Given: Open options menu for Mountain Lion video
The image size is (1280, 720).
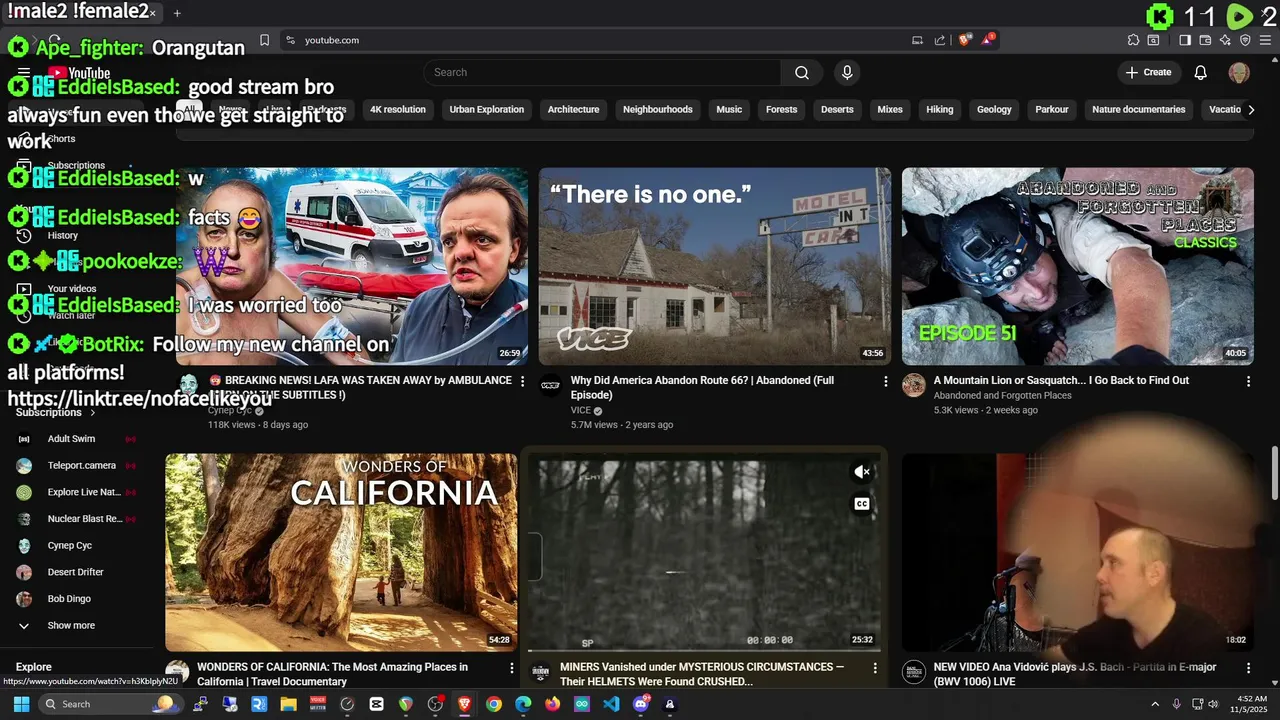Looking at the screenshot, I should point(1248,381).
